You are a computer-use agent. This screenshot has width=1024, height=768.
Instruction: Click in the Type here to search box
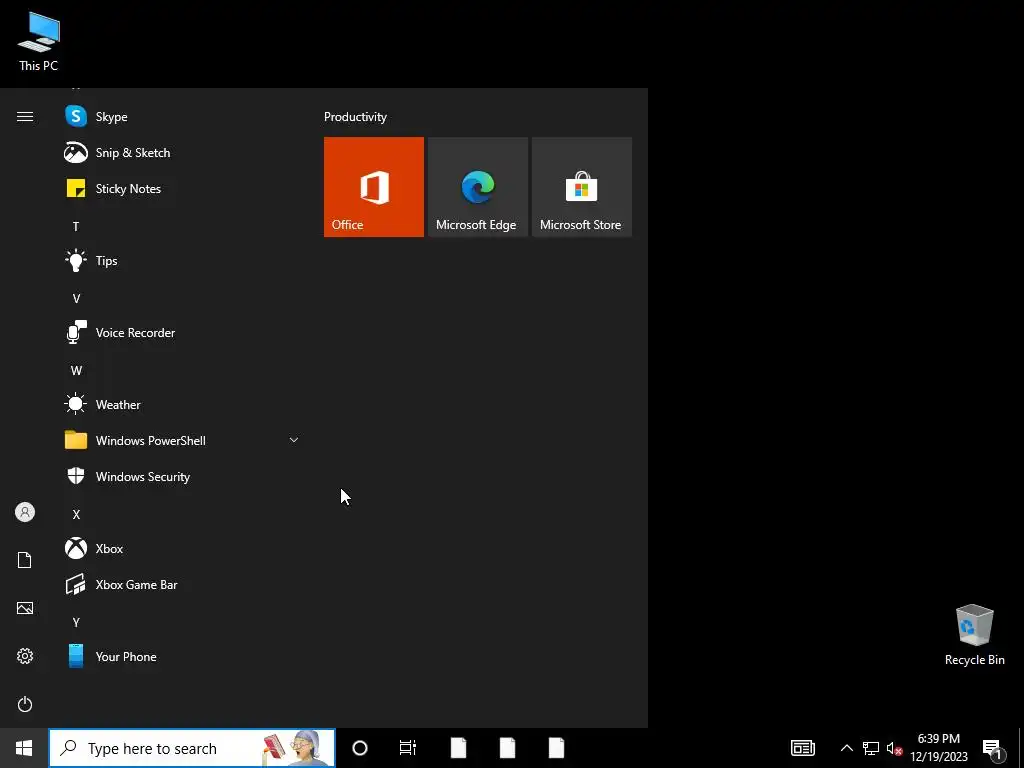click(x=192, y=748)
